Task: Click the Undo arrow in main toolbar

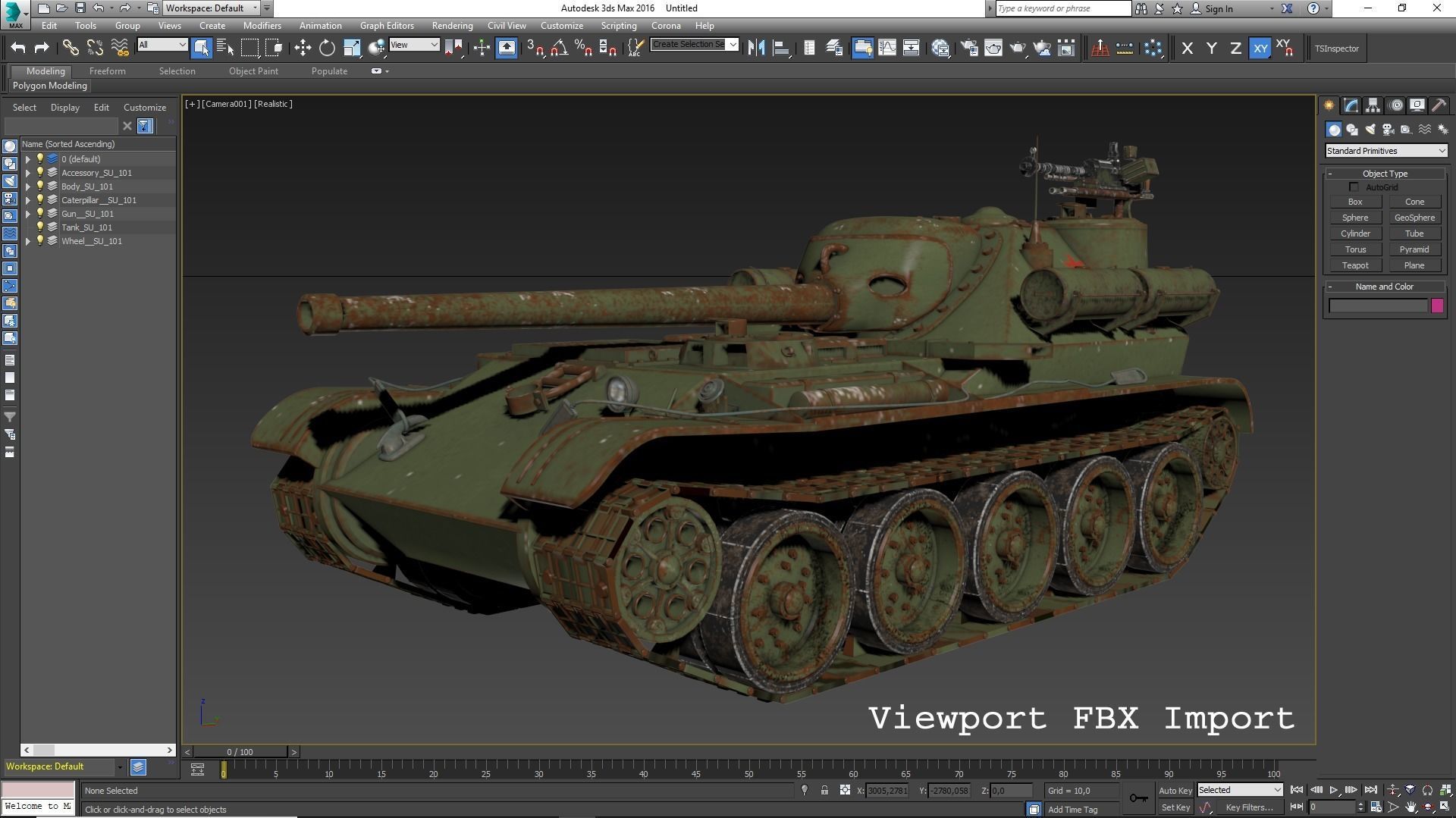Action: tap(18, 48)
